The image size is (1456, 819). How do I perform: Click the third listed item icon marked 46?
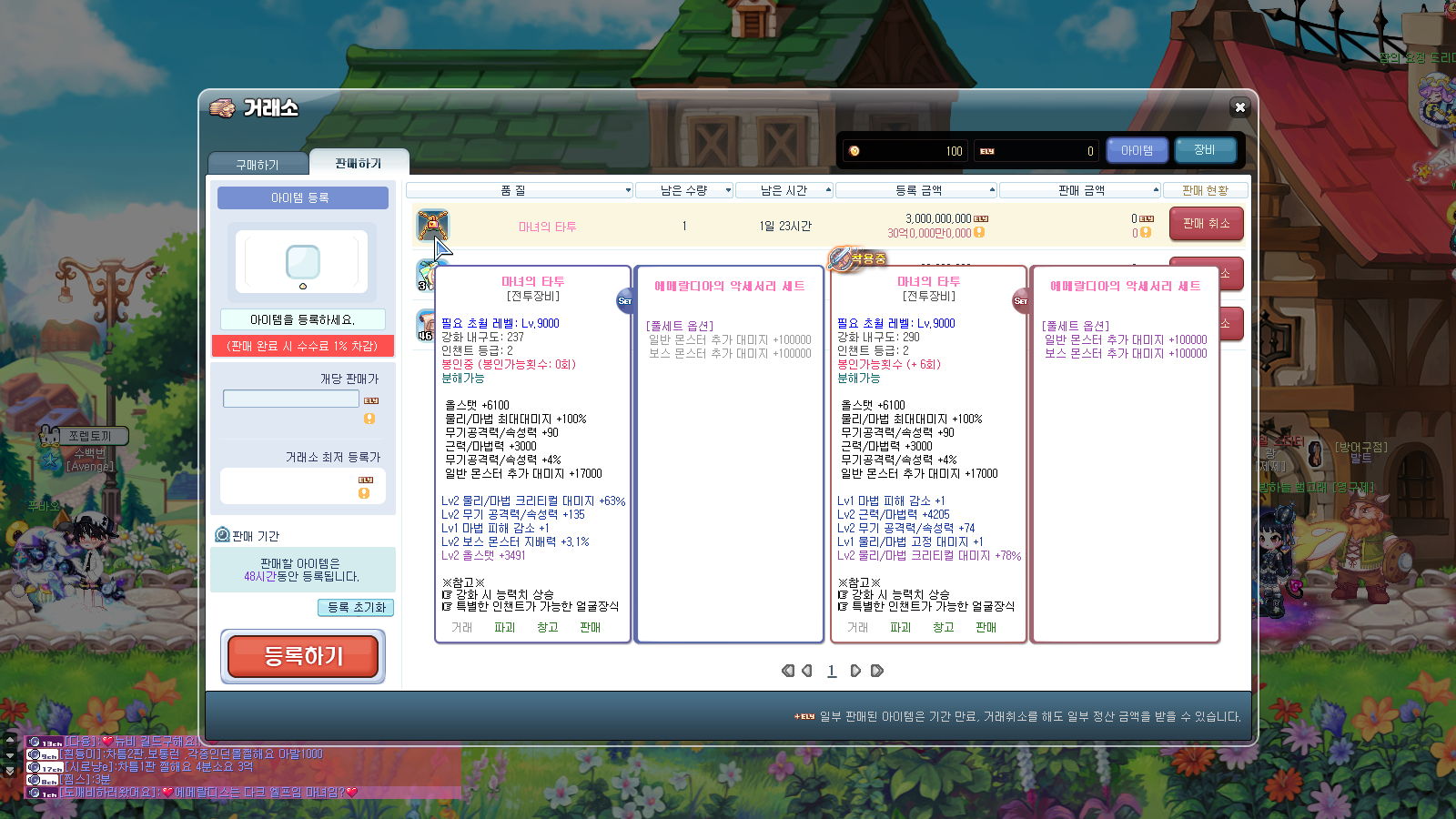[425, 325]
